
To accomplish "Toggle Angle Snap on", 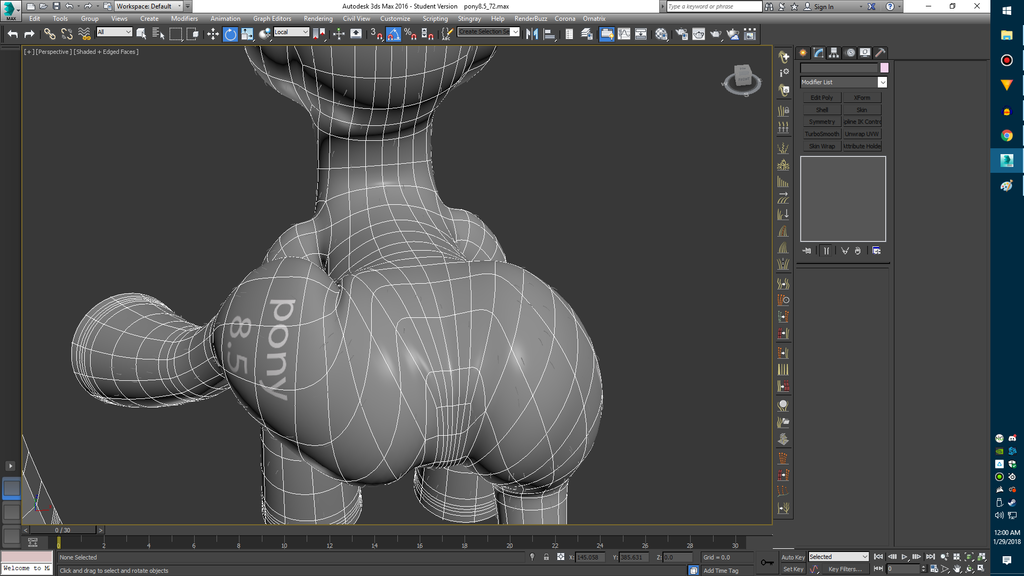I will 392,33.
